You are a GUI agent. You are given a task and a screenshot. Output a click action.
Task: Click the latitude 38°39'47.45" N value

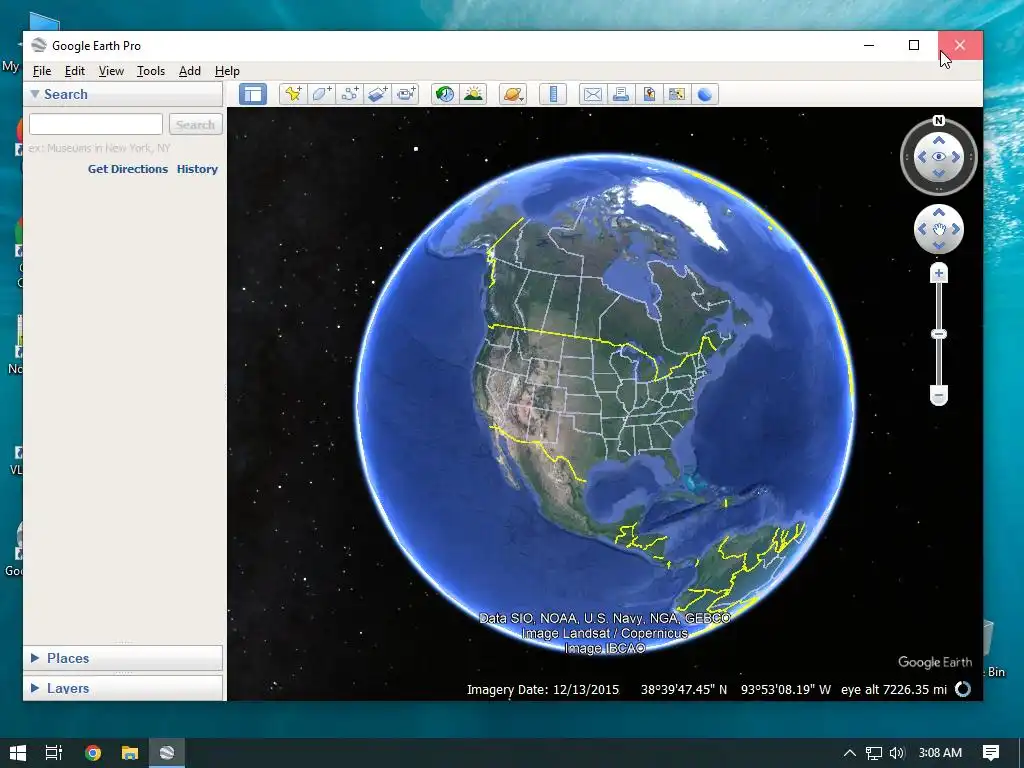coord(684,690)
